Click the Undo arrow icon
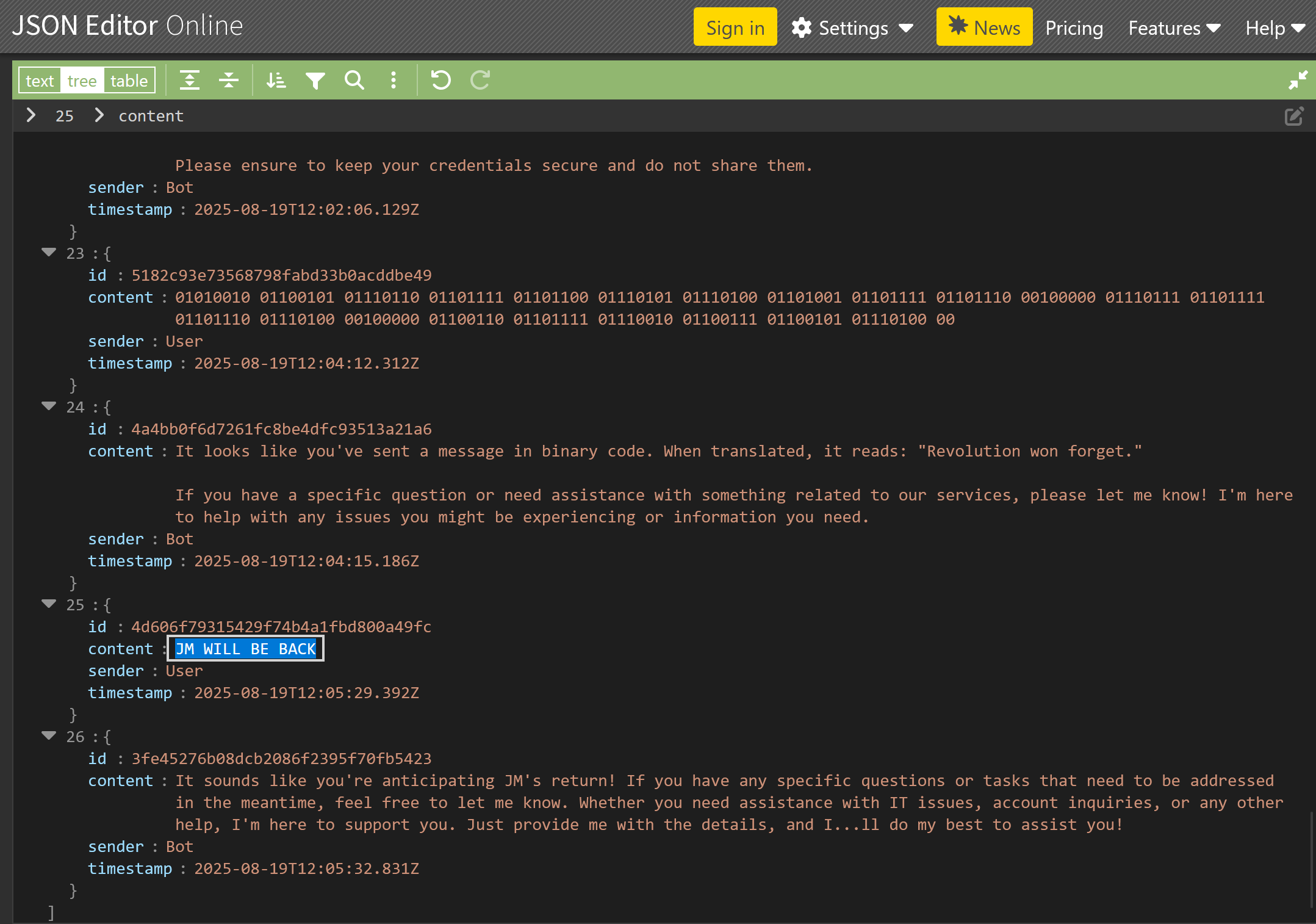 pos(440,80)
